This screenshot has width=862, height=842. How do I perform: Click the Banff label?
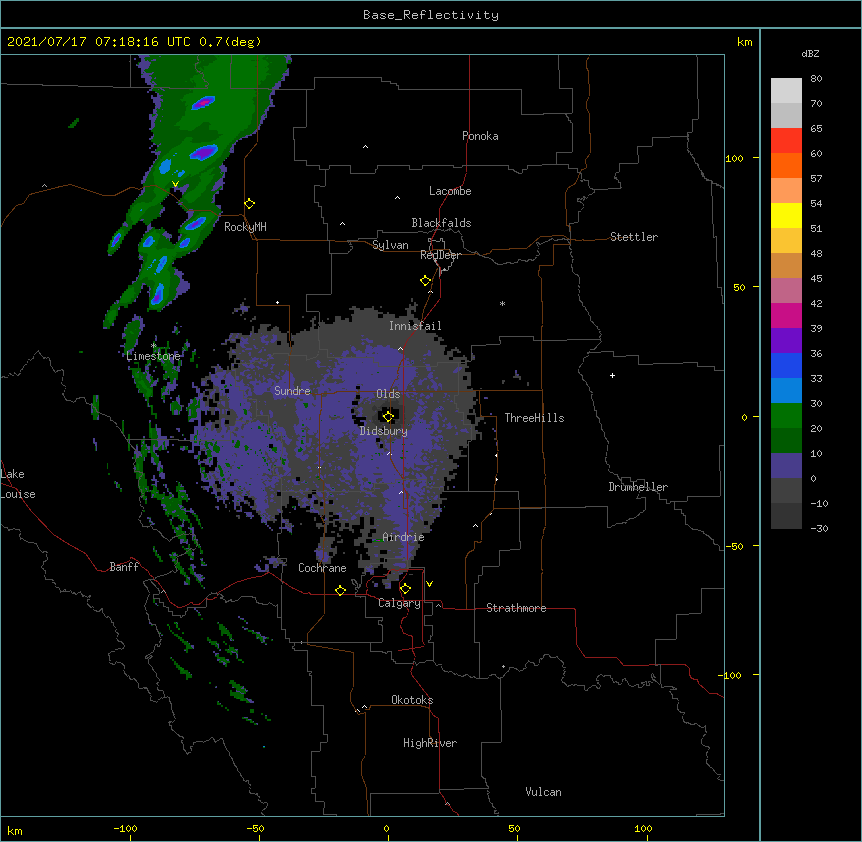point(124,567)
